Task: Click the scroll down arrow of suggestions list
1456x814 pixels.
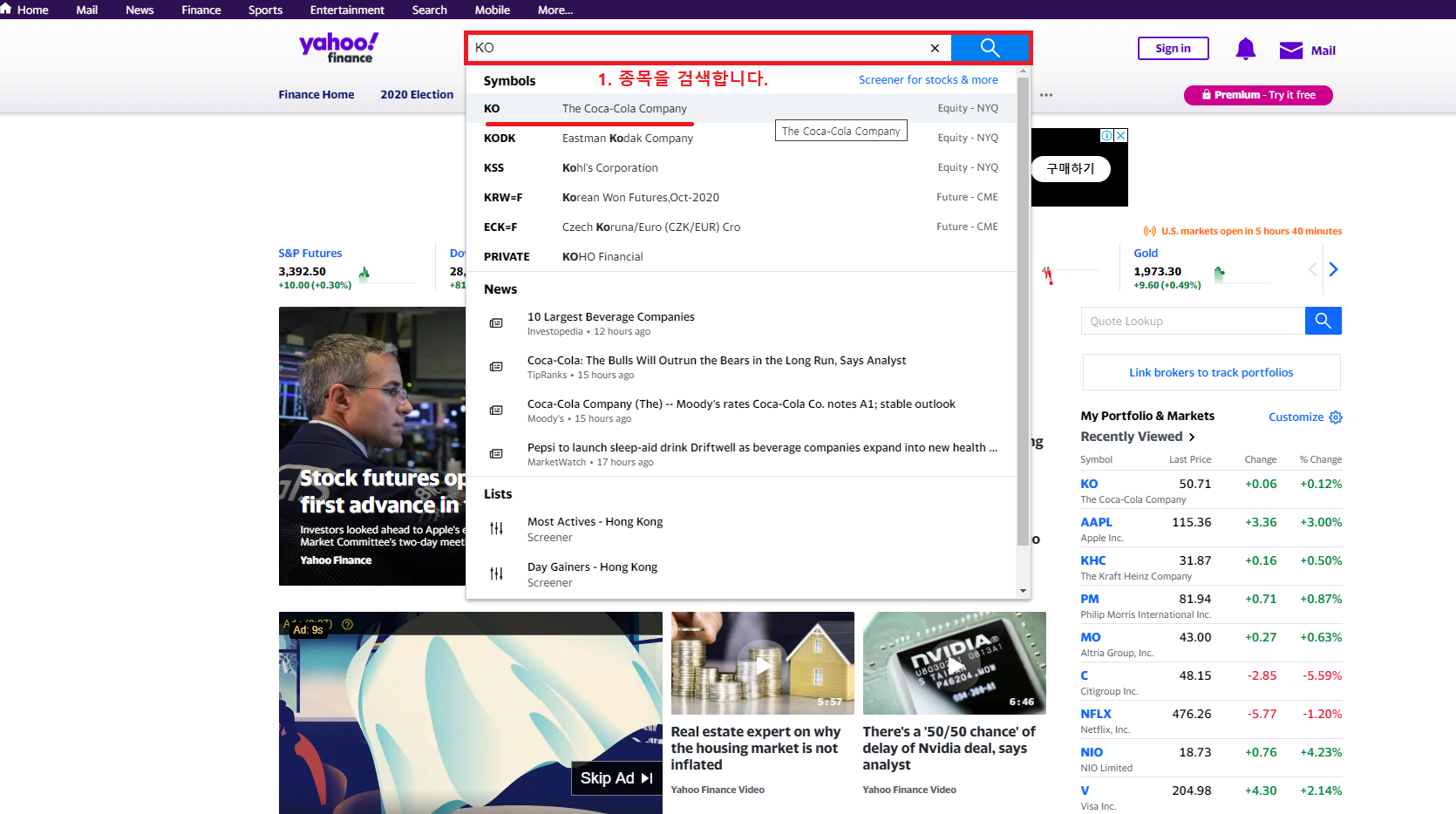Action: (x=1024, y=591)
